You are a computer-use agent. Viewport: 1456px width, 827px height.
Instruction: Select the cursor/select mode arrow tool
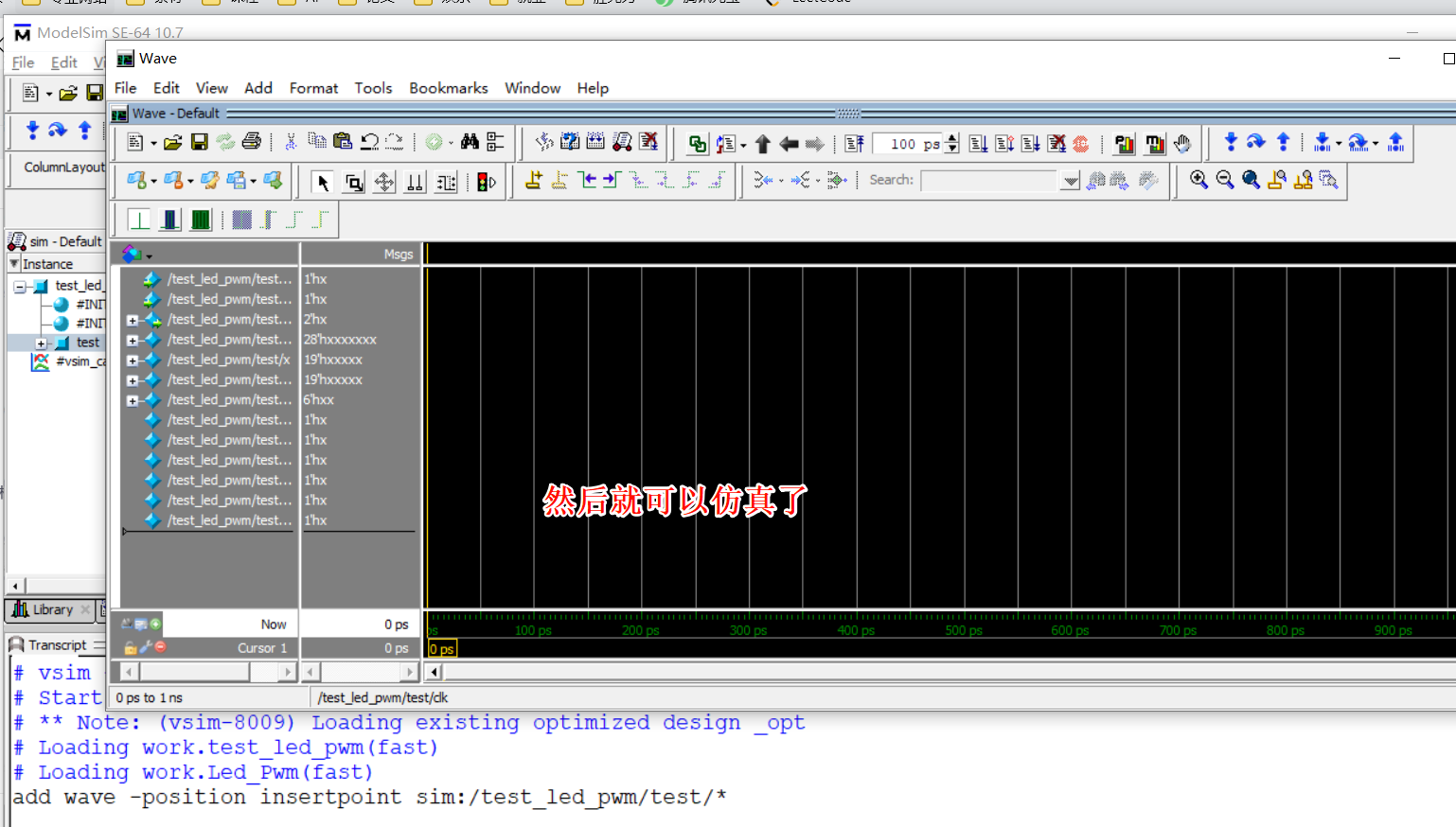pos(323,182)
